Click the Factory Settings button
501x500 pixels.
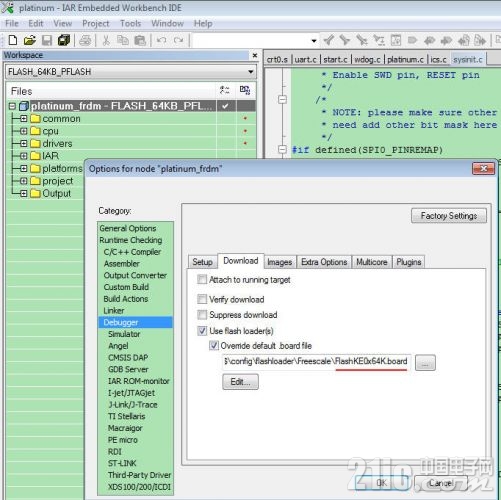click(449, 216)
